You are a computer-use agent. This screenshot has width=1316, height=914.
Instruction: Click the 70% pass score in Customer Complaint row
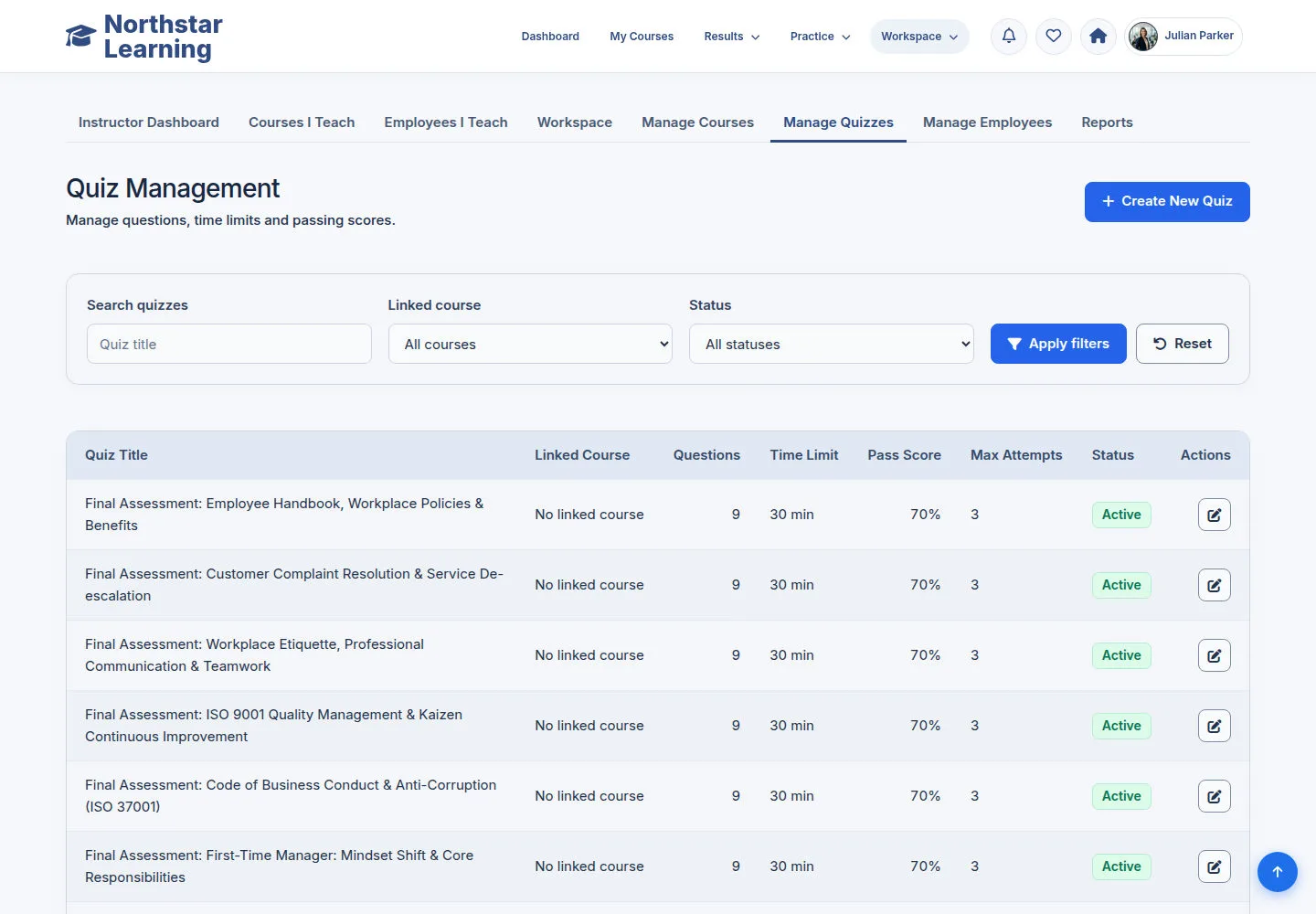coord(925,585)
